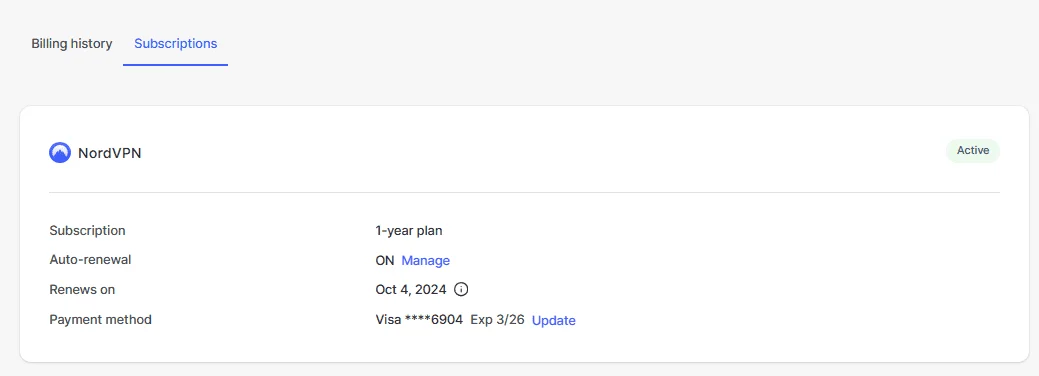The height and width of the screenshot is (376, 1039).
Task: Click the Exp 3/26 expiry text
Action: (498, 320)
